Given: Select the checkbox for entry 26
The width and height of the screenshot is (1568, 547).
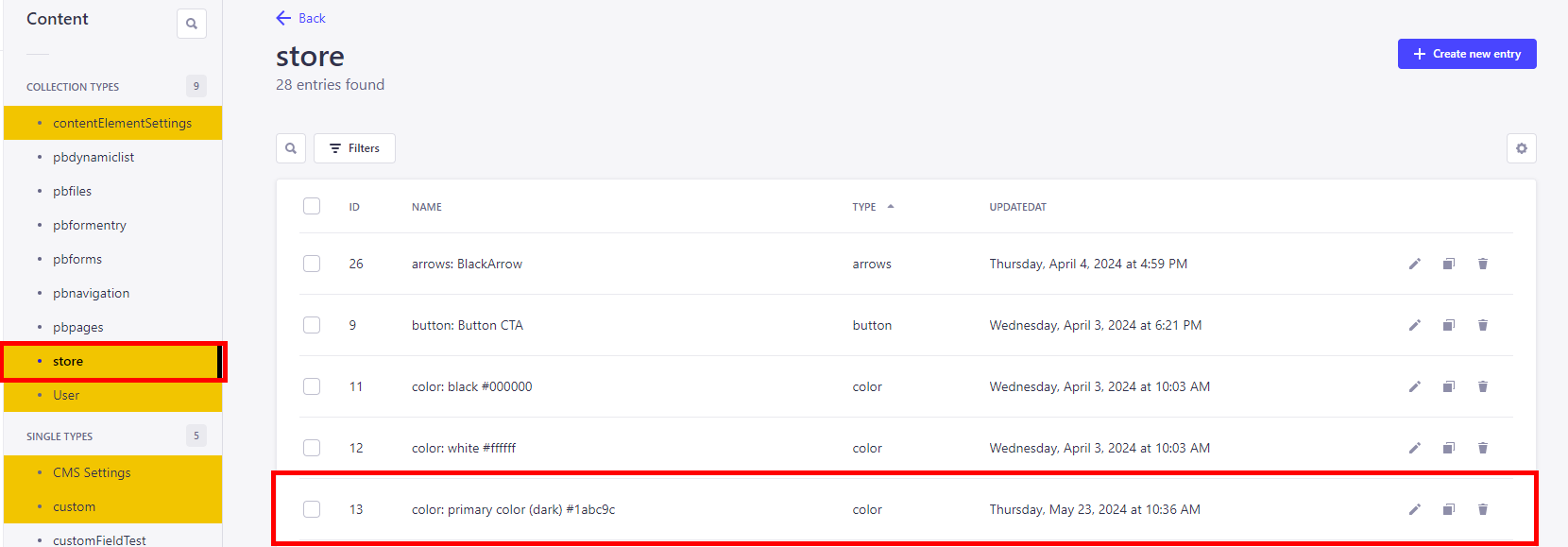Looking at the screenshot, I should [x=312, y=264].
